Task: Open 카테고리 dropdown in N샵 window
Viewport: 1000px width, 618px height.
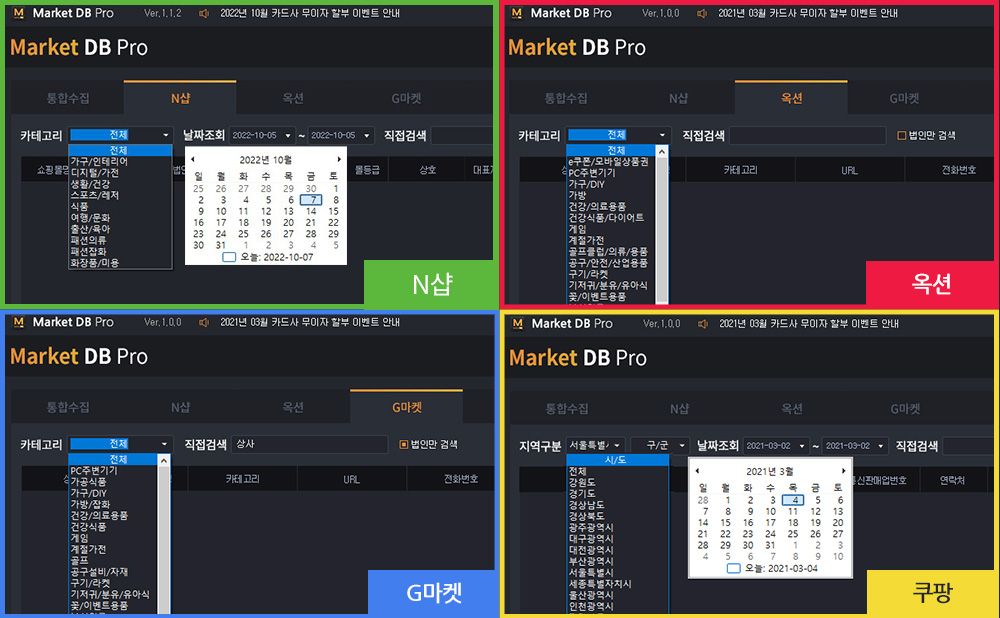Action: pyautogui.click(x=121, y=135)
